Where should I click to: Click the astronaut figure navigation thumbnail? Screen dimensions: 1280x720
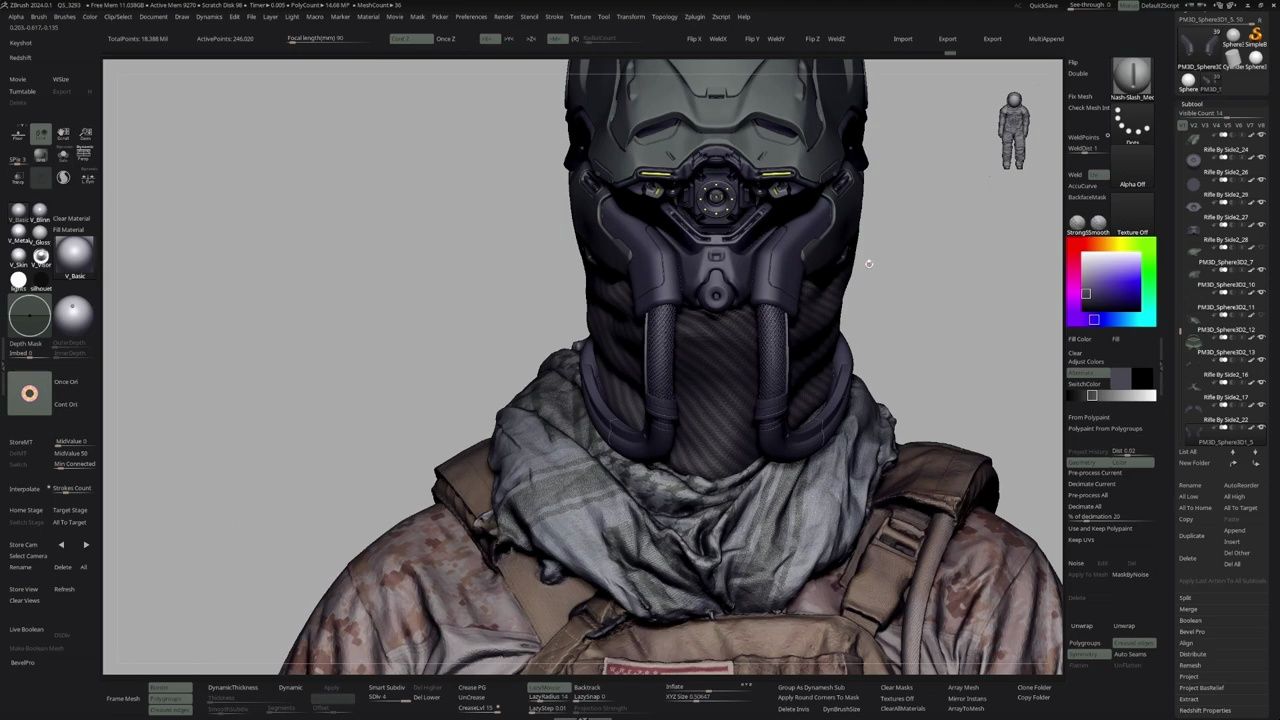click(1013, 130)
